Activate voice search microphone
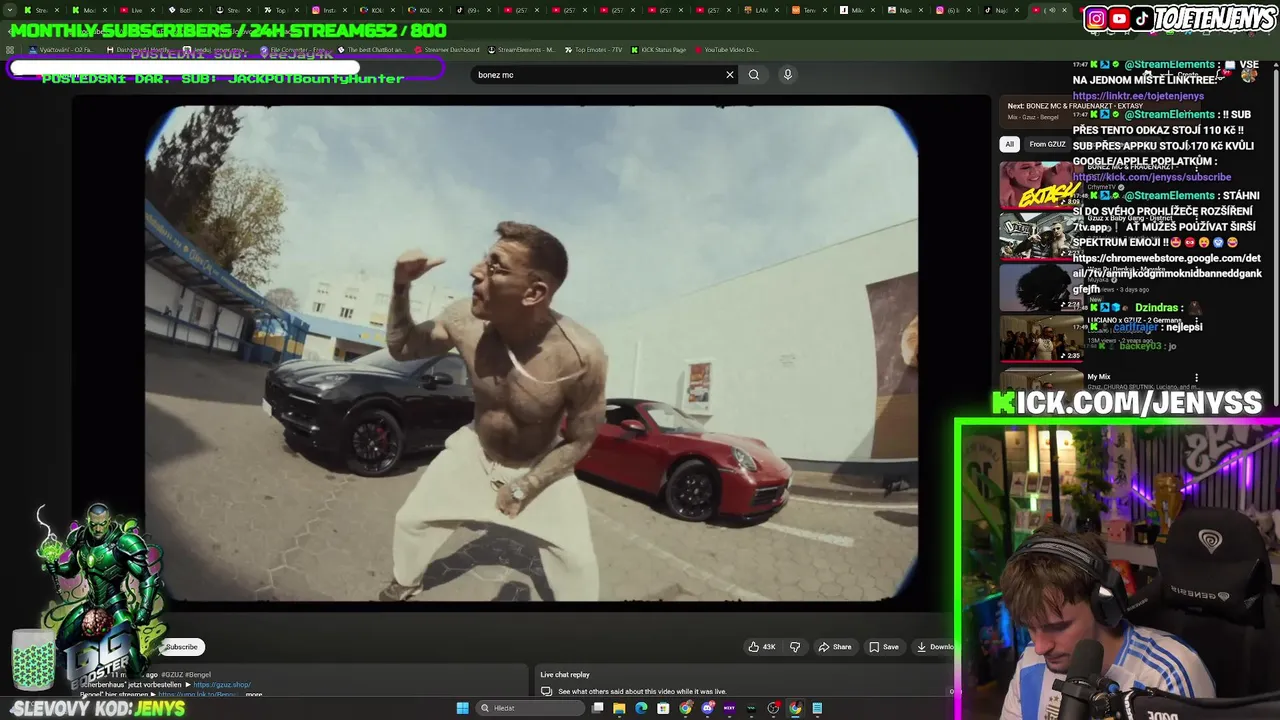 click(x=788, y=74)
